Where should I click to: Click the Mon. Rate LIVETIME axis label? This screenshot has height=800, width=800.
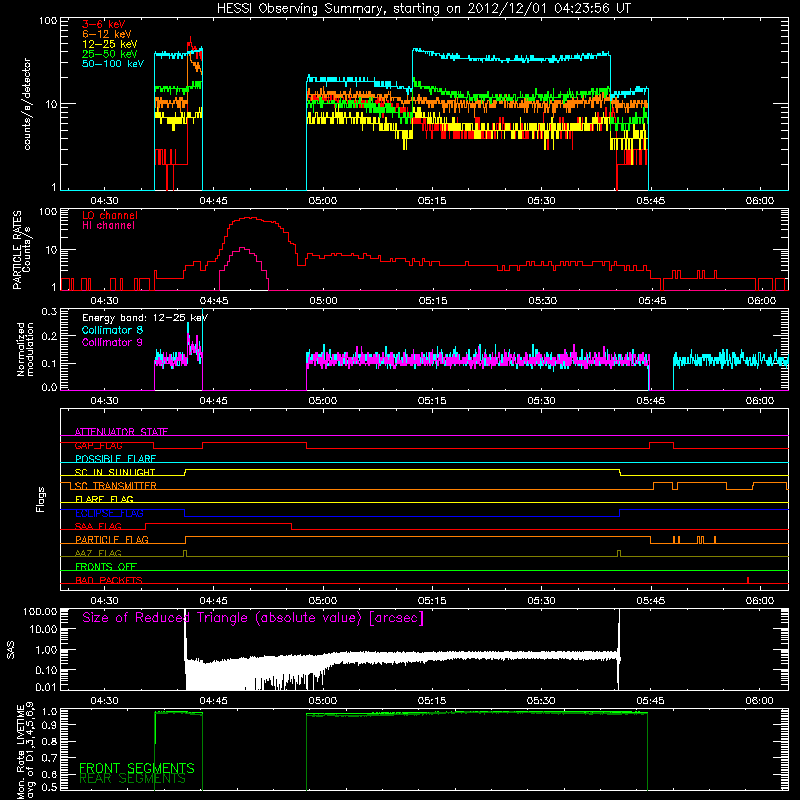point(25,751)
